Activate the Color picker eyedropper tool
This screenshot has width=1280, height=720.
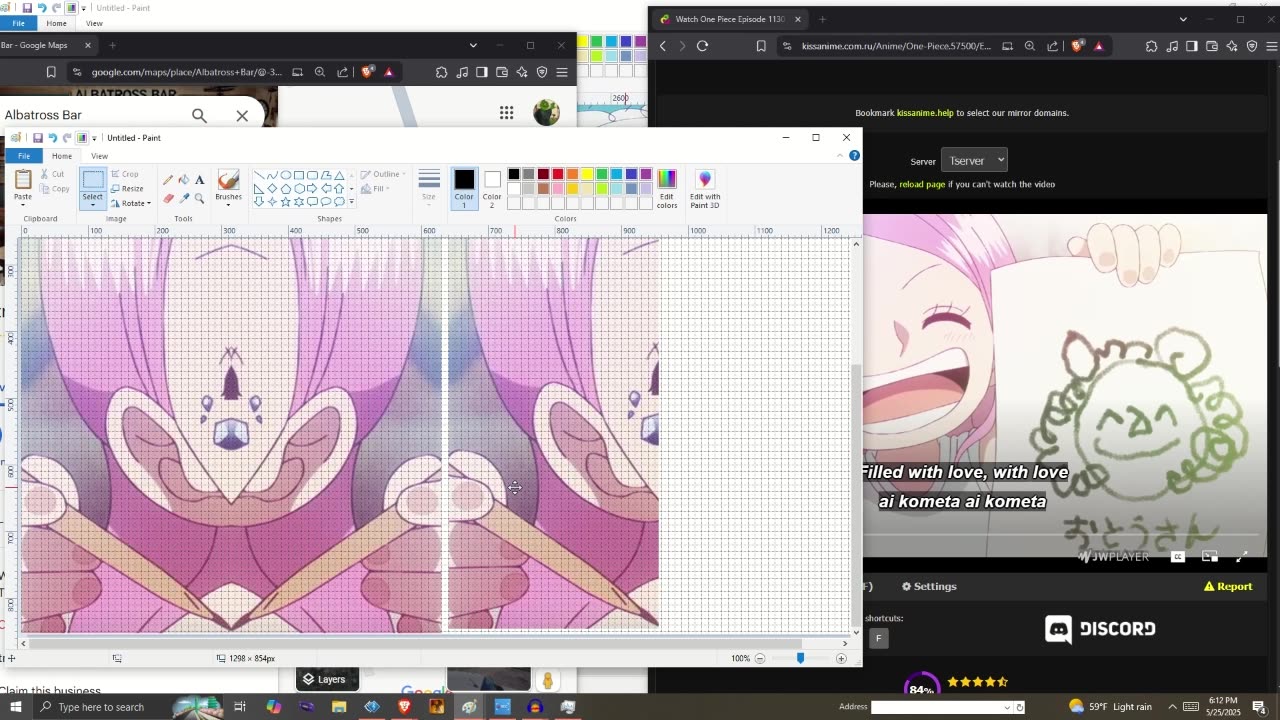click(x=184, y=197)
